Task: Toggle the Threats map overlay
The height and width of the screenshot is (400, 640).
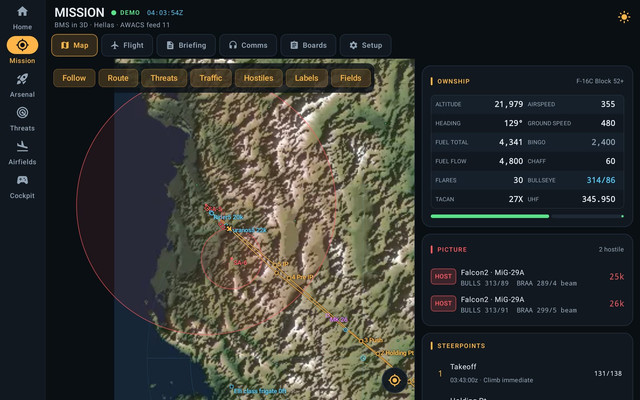Action: point(164,78)
